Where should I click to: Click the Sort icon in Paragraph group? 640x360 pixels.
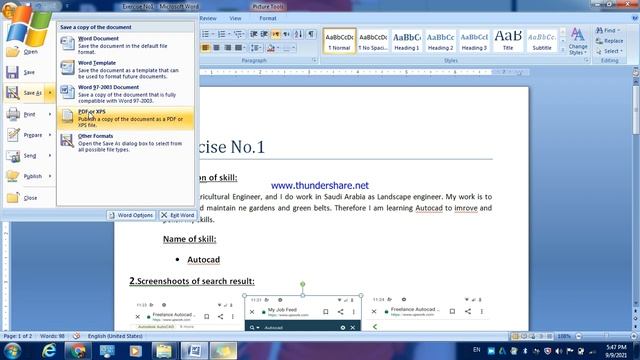[x=299, y=34]
